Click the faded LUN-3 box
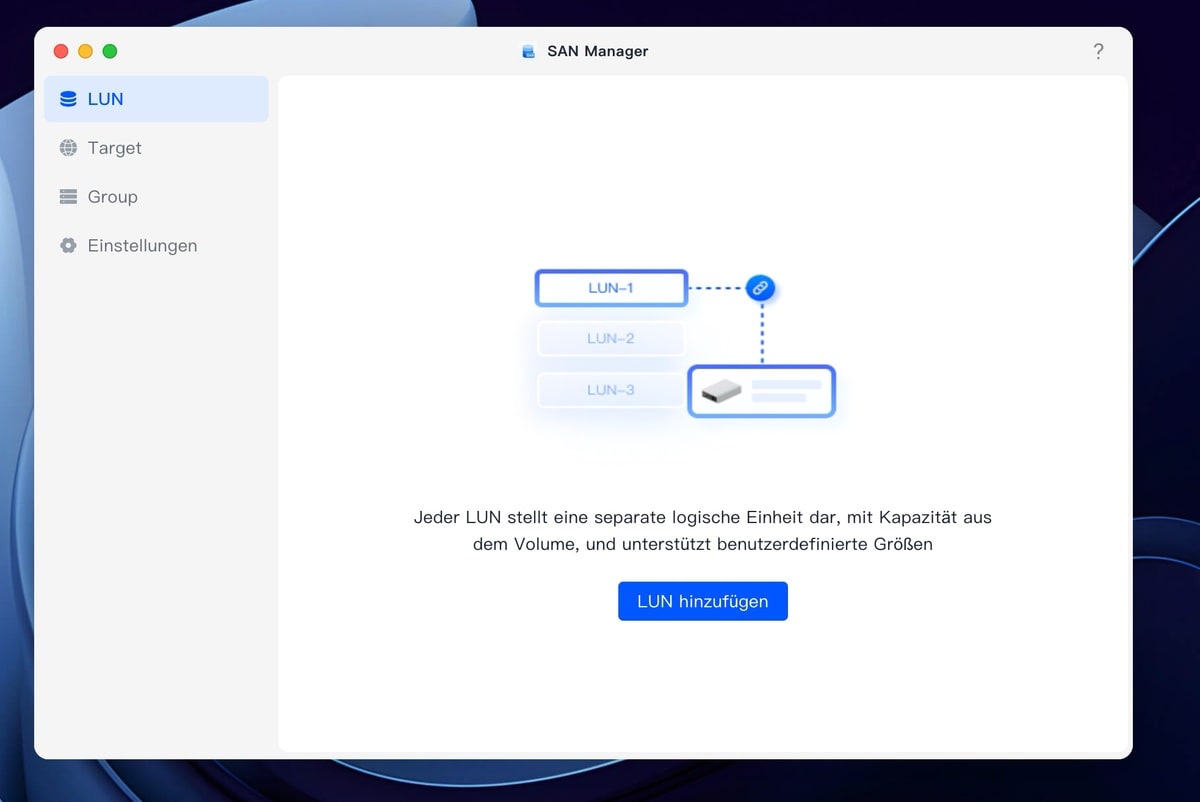 click(x=611, y=390)
